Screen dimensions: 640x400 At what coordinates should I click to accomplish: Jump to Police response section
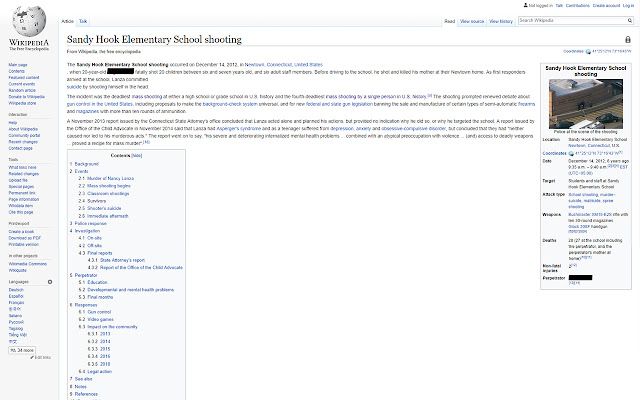coord(90,224)
